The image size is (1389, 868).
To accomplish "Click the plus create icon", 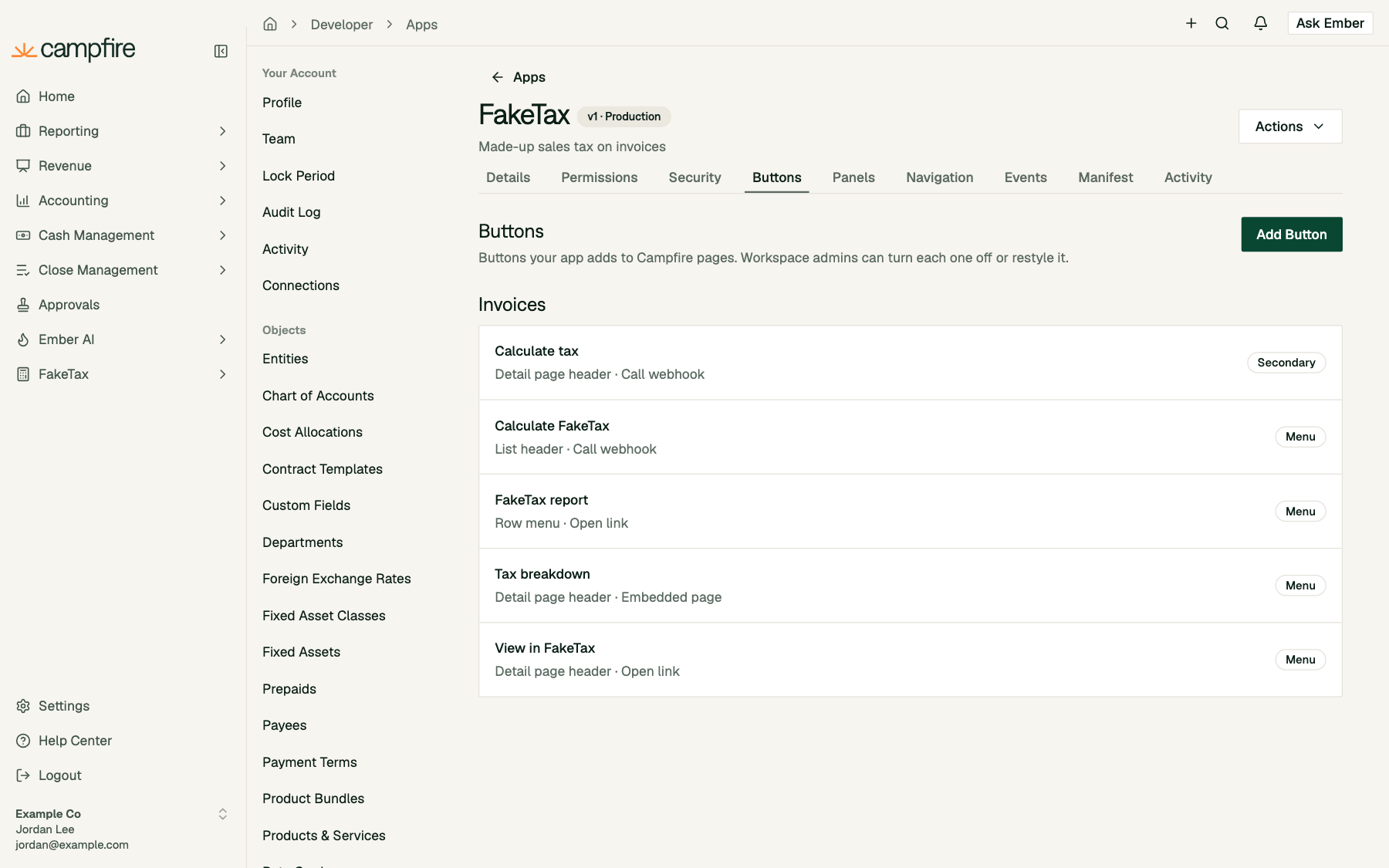I will click(1191, 23).
